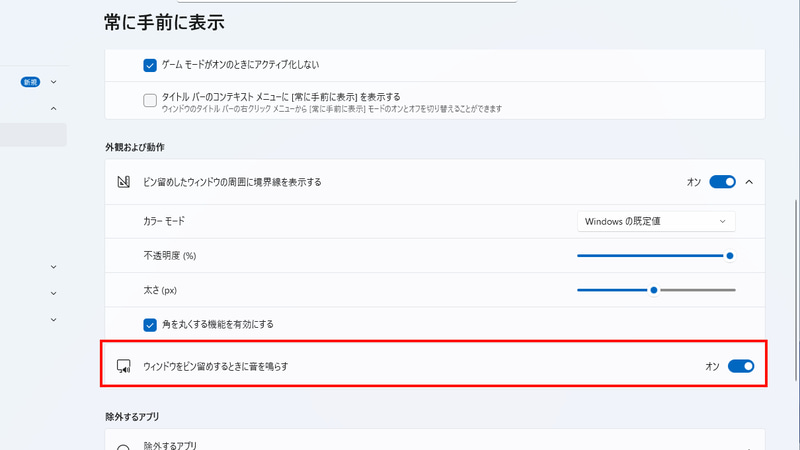Screen dimensions: 800x450
Task: Select the highlighted sidebar item
Action: point(33,135)
